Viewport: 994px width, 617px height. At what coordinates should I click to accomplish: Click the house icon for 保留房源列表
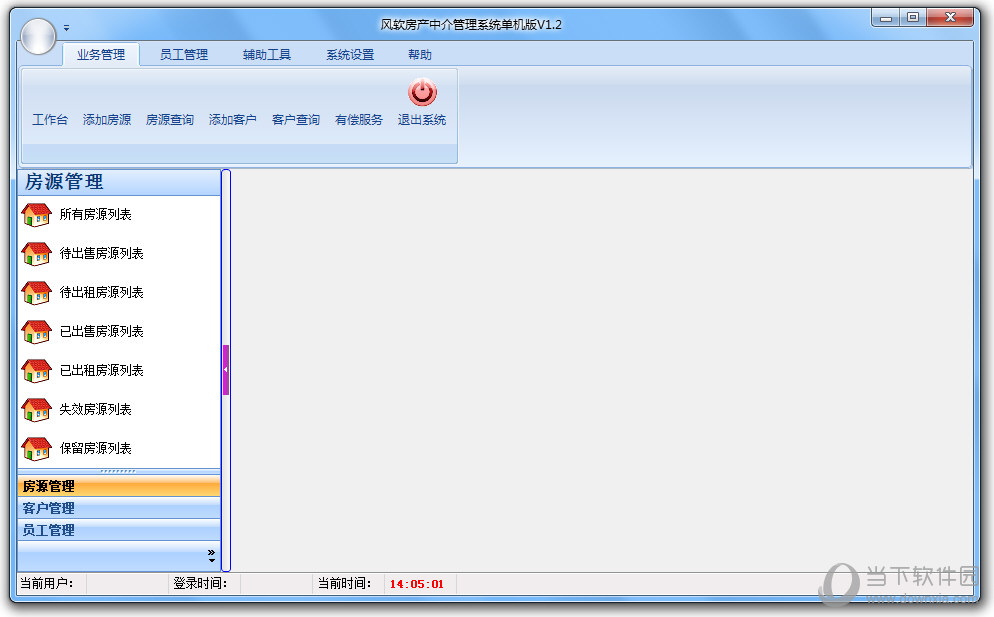click(36, 449)
